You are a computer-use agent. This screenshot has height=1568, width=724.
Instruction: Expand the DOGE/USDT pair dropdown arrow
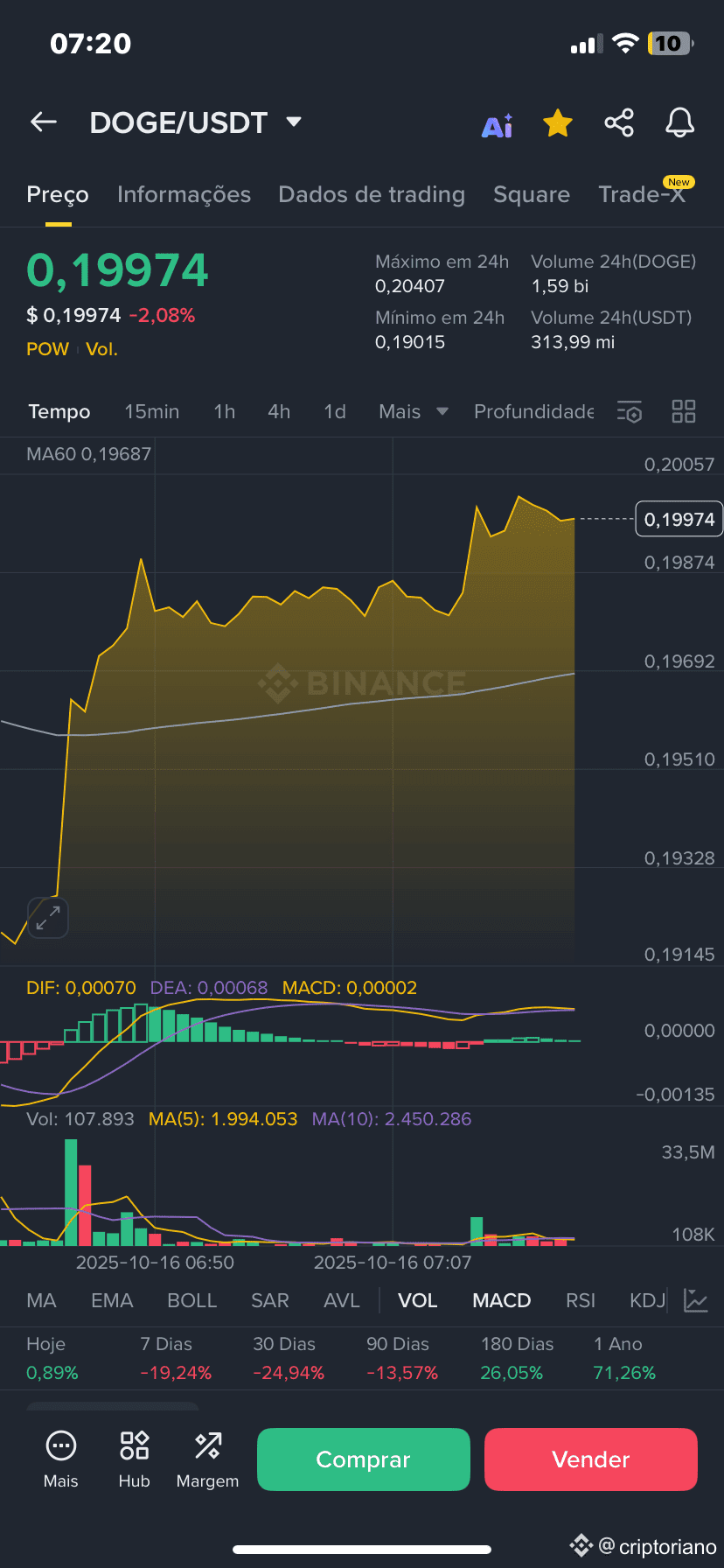click(x=294, y=122)
